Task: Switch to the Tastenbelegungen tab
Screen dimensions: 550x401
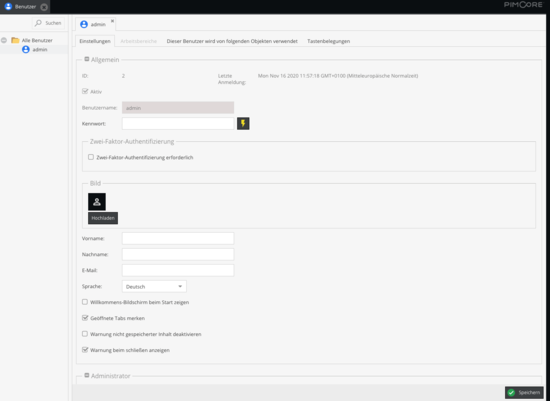Action: pyautogui.click(x=328, y=41)
